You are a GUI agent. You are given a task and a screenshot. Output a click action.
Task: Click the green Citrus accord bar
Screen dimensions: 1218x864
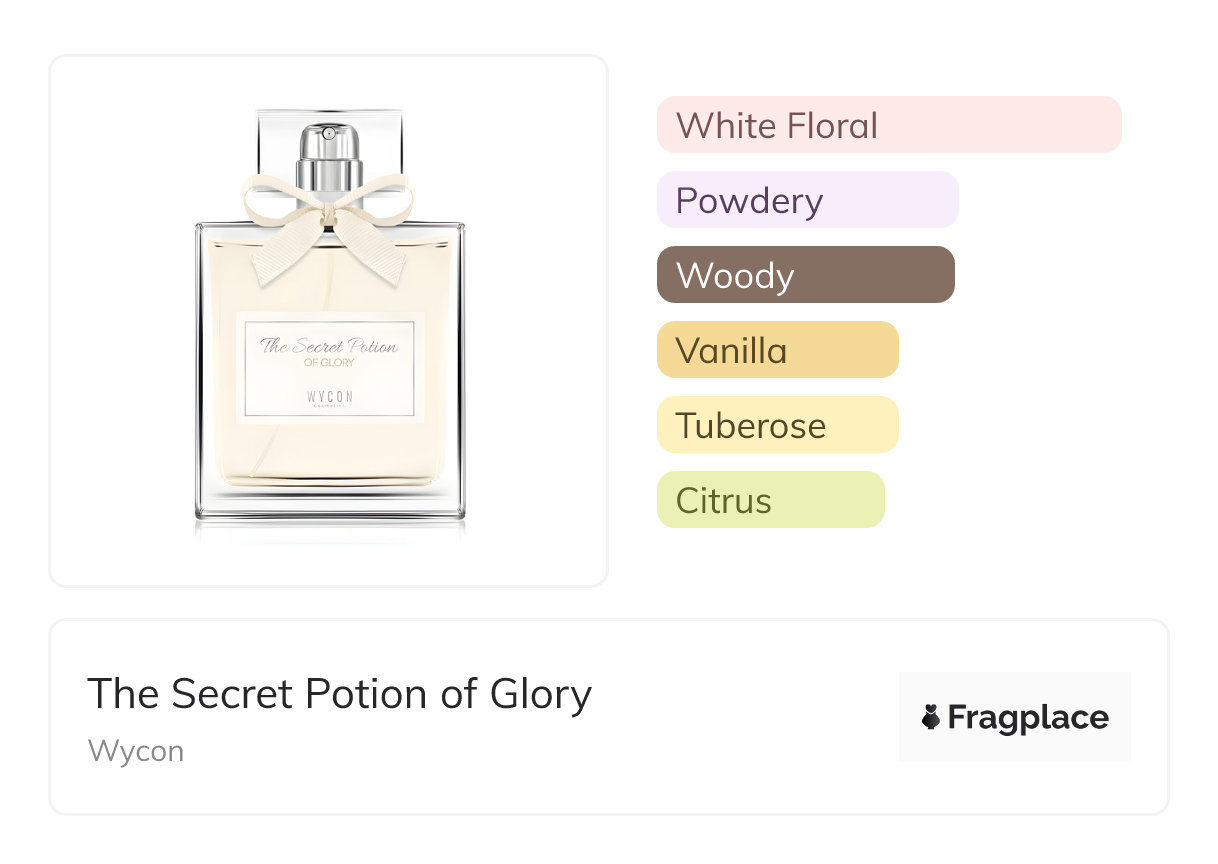coord(770,500)
